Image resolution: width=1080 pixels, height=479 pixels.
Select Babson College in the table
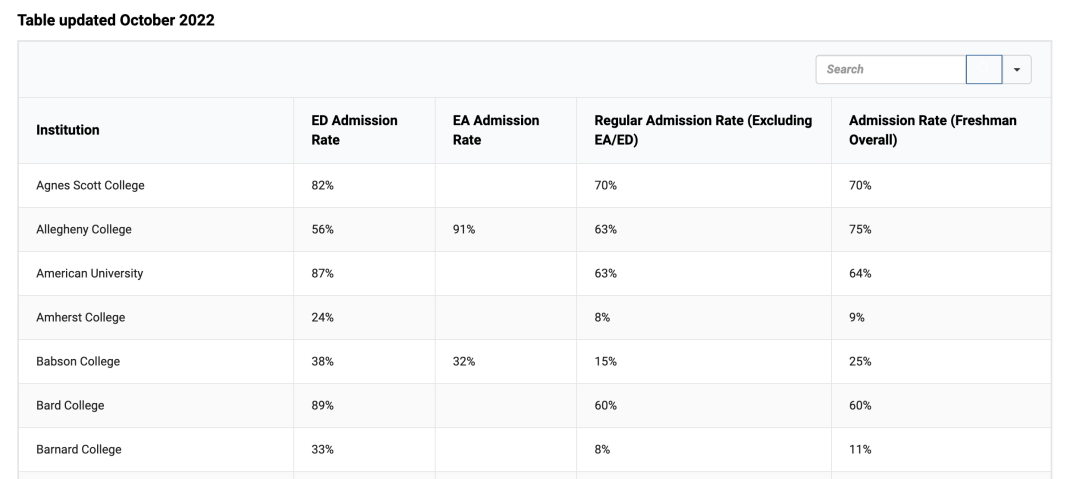coord(78,362)
